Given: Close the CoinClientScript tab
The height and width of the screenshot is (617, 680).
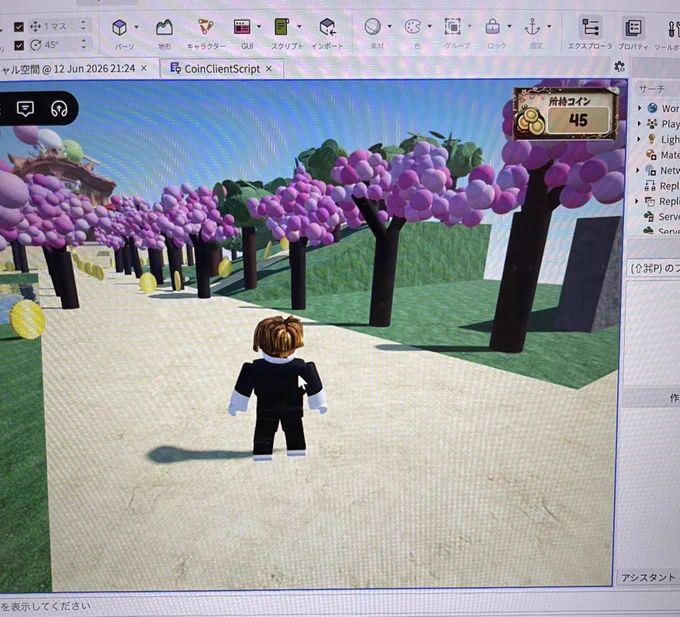Looking at the screenshot, I should point(269,69).
